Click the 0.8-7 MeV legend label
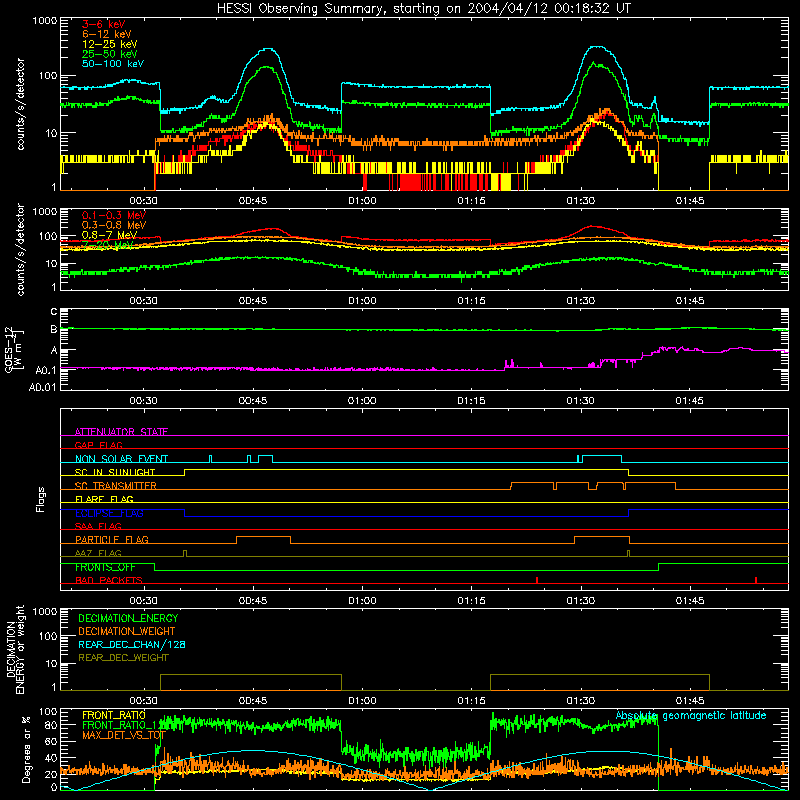This screenshot has width=800, height=800. (x=109, y=235)
